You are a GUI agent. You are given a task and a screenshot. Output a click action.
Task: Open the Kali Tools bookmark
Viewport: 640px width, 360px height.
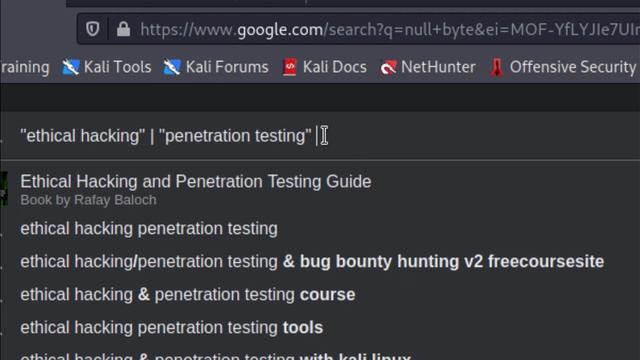pos(107,67)
